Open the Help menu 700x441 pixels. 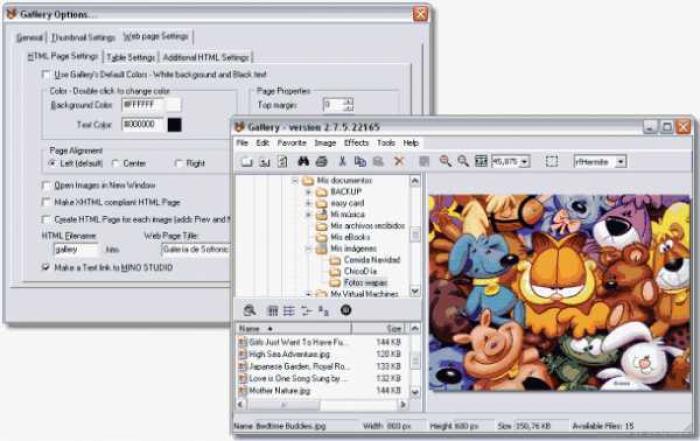(411, 143)
